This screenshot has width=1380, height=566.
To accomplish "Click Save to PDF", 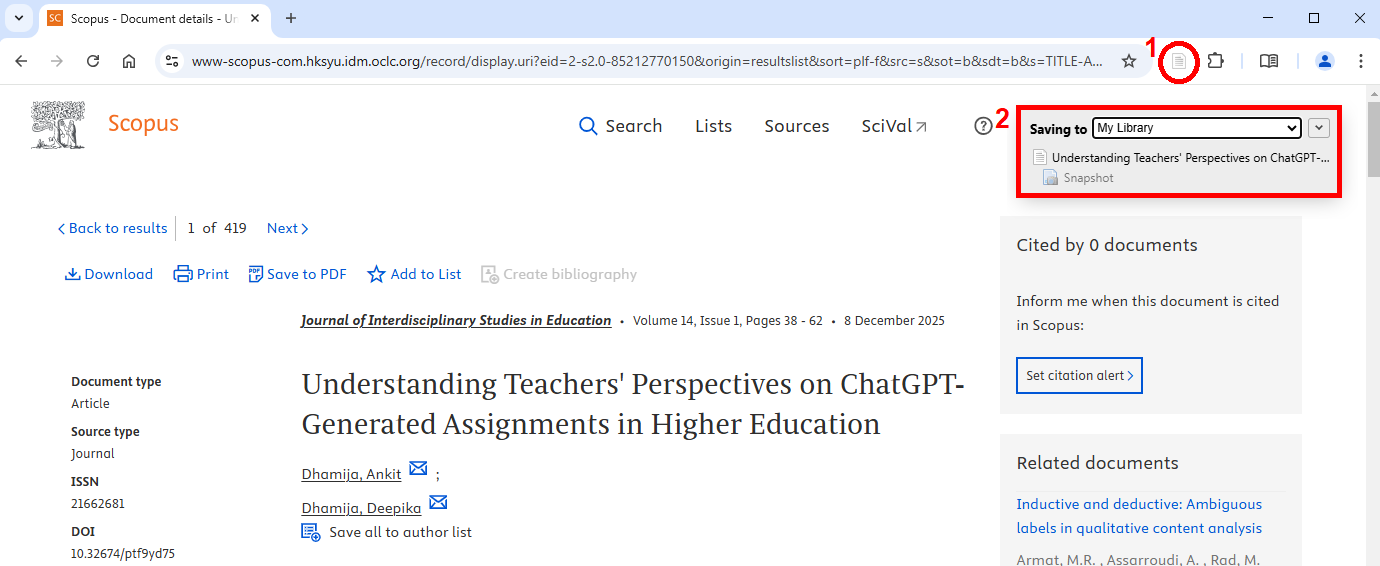I will (x=297, y=274).
